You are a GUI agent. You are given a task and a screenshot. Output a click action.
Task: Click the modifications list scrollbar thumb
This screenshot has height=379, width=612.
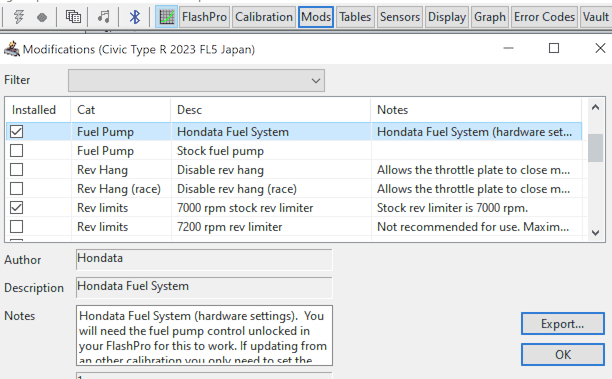point(595,148)
